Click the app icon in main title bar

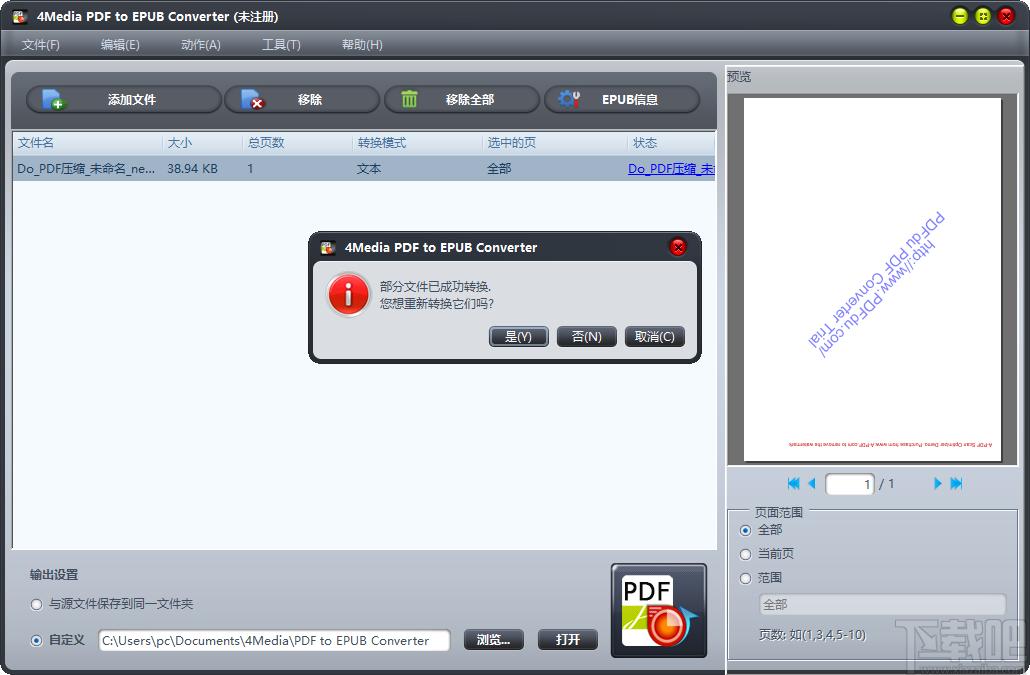(x=20, y=16)
